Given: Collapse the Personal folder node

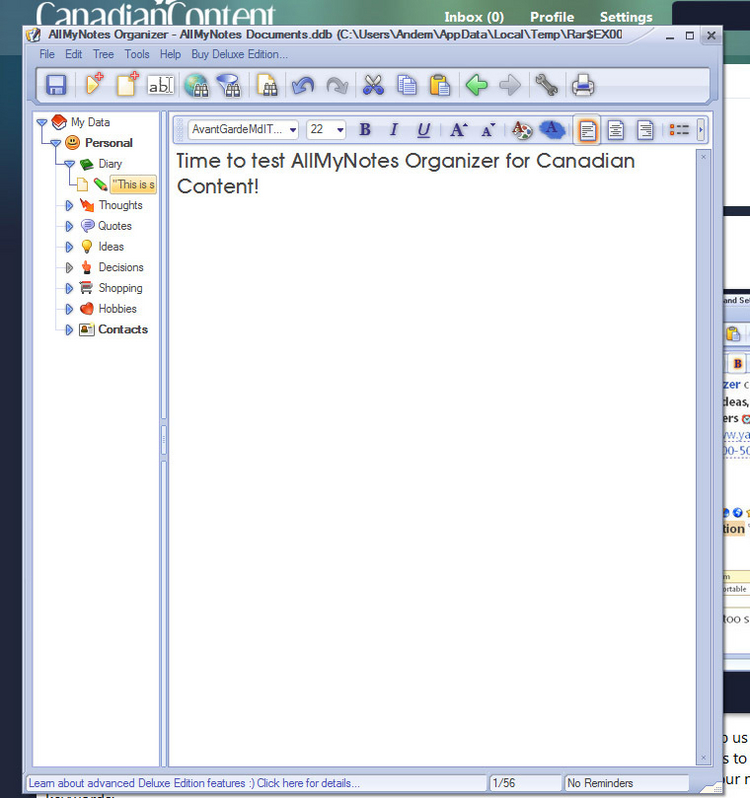Looking at the screenshot, I should [x=56, y=144].
